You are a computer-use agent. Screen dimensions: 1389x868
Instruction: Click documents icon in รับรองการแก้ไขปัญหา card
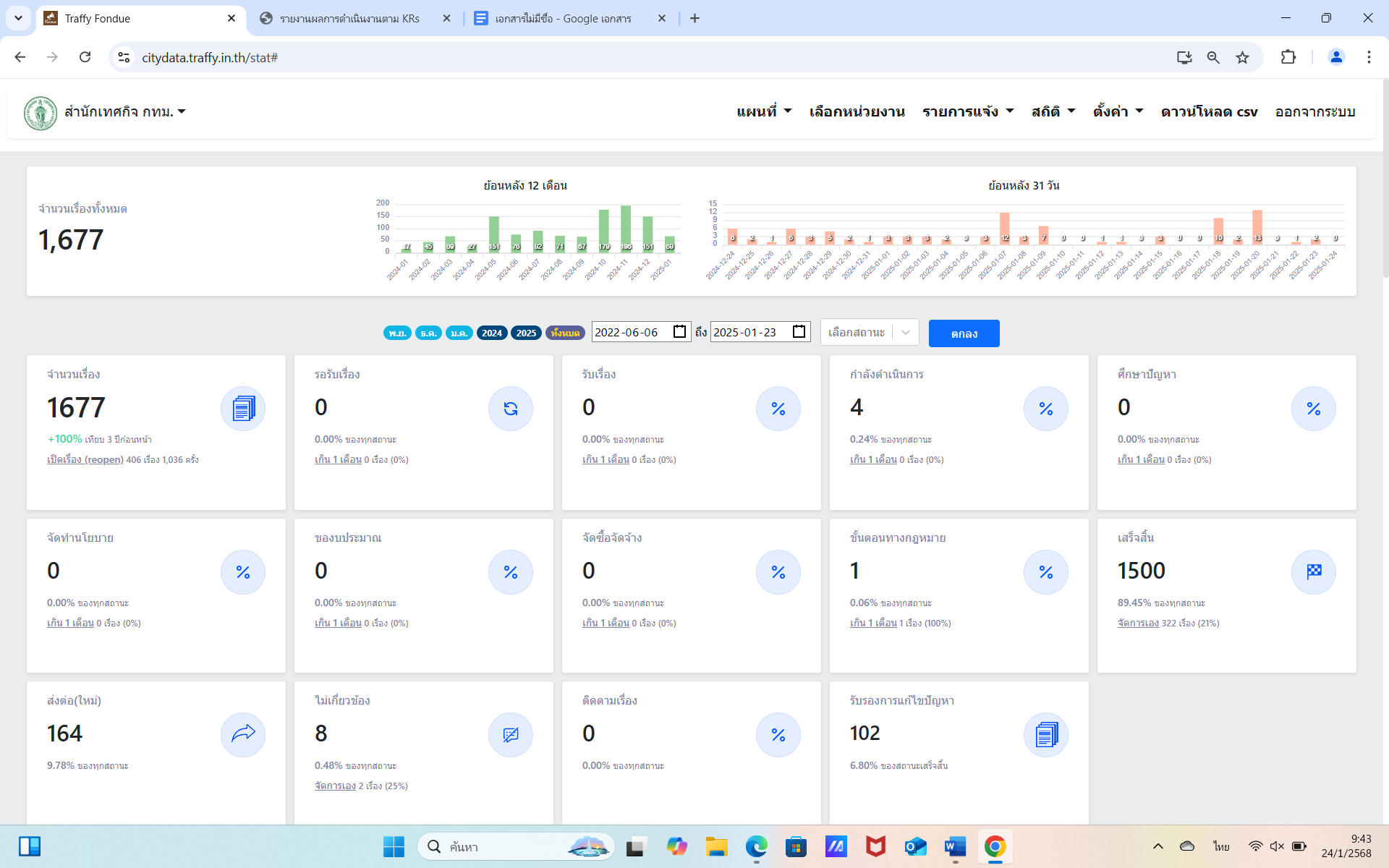coord(1046,734)
